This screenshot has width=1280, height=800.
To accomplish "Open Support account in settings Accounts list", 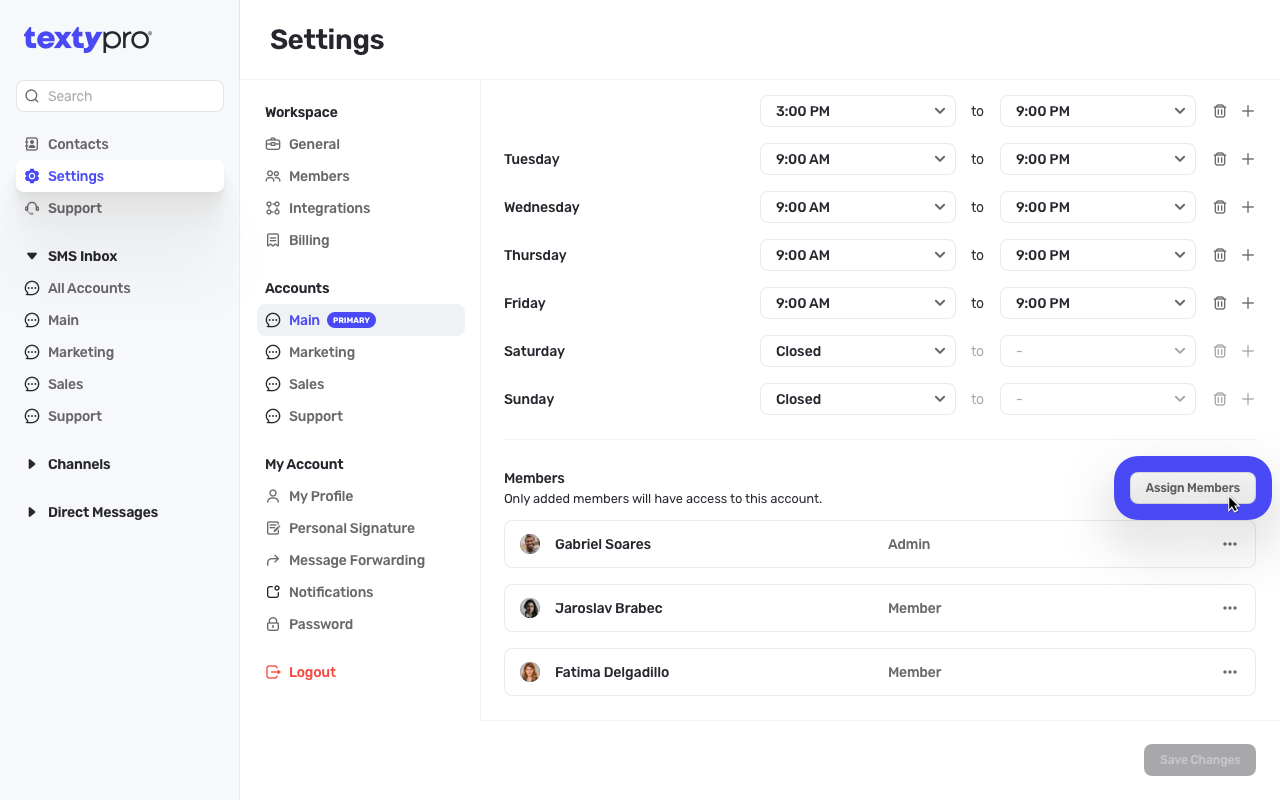I will (x=316, y=416).
